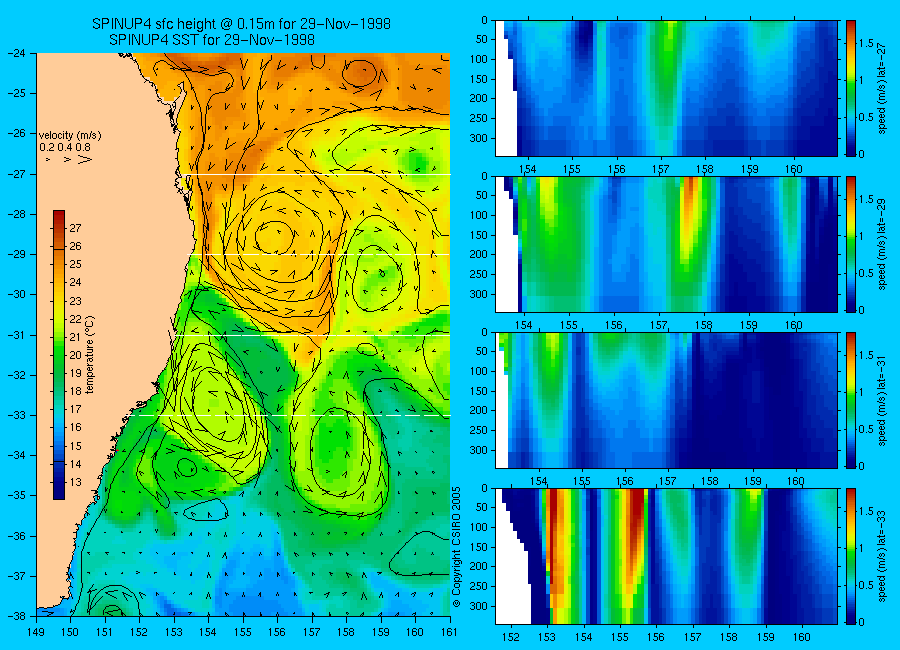Click the -38 latitude label on the map axis
Screen dimensions: 900x650
[x=16, y=616]
